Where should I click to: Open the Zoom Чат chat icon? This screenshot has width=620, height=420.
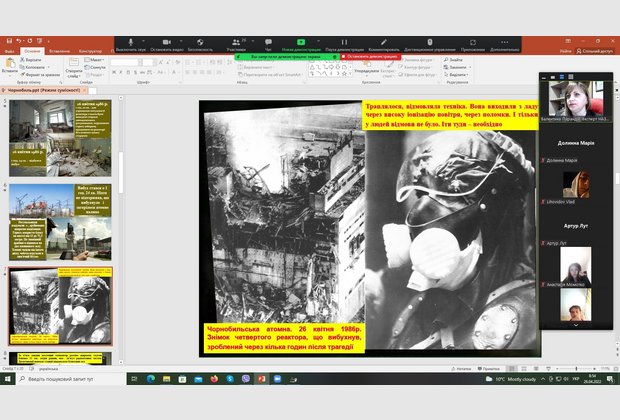pos(268,44)
